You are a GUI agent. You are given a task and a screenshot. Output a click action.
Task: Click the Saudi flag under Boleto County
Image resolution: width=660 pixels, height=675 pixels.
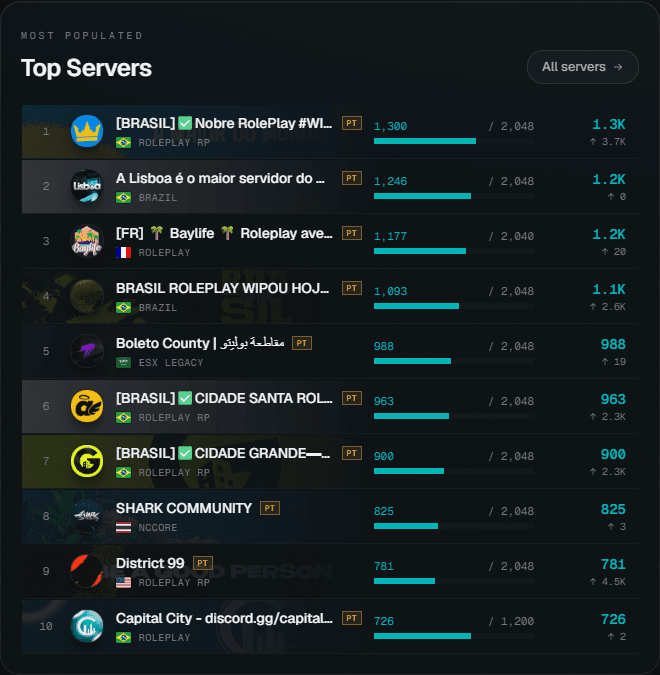[x=124, y=362]
